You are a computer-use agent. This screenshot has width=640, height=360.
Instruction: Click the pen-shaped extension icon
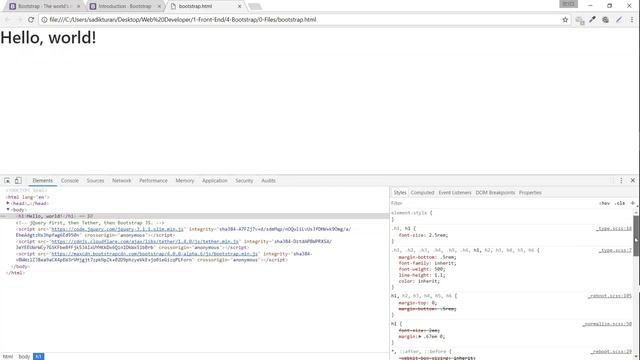pyautogui.click(x=619, y=20)
